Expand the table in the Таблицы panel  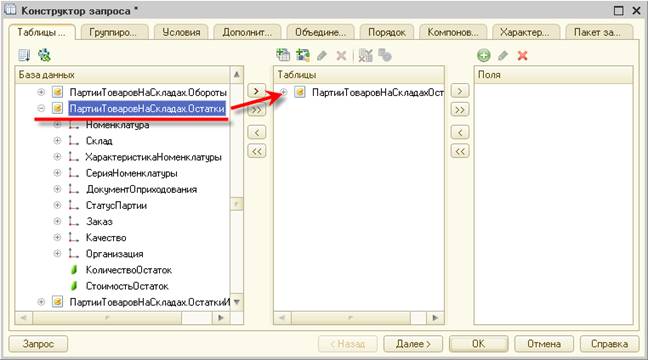pos(284,92)
